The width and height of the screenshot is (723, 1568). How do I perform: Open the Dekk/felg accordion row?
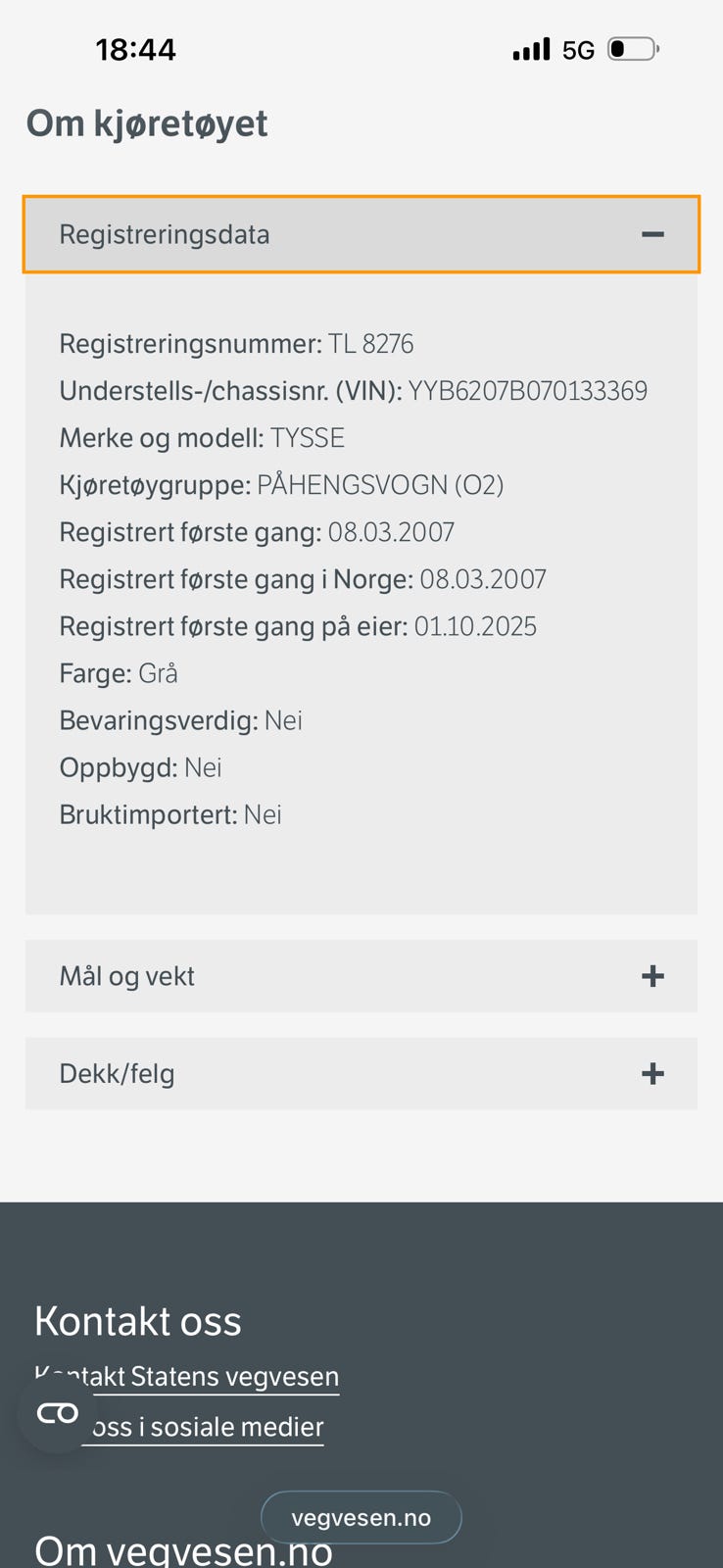point(361,1073)
